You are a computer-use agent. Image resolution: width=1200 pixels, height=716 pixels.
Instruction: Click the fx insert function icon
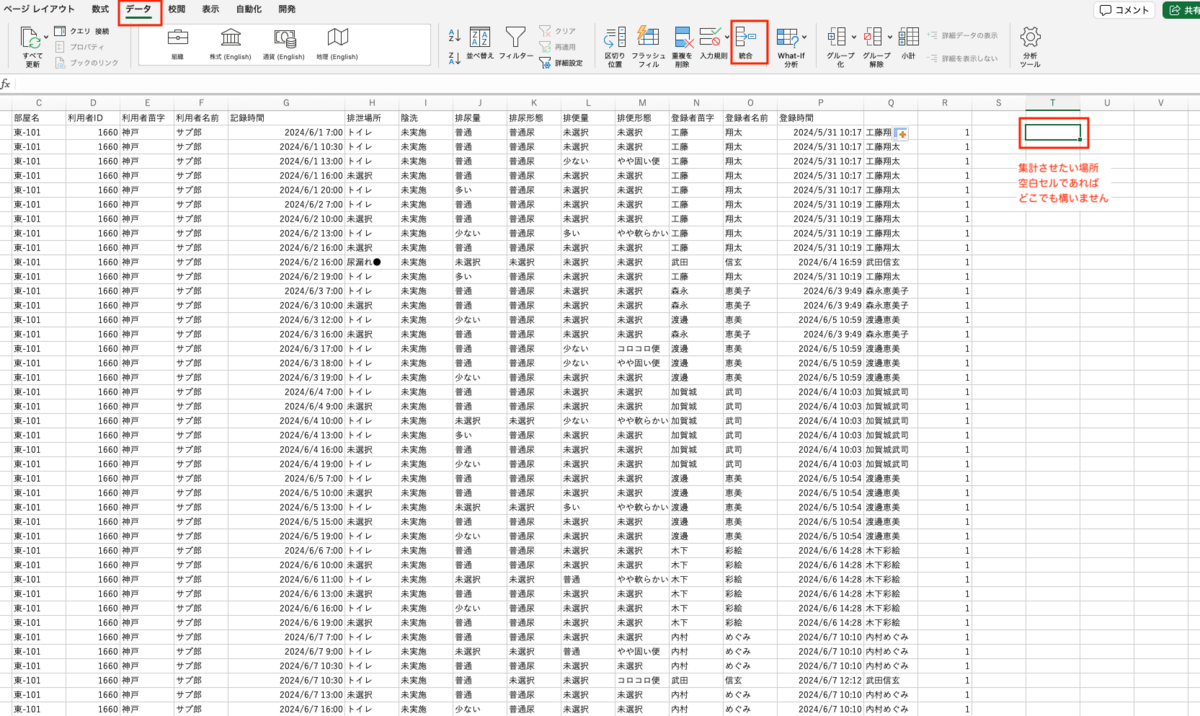(x=6, y=84)
